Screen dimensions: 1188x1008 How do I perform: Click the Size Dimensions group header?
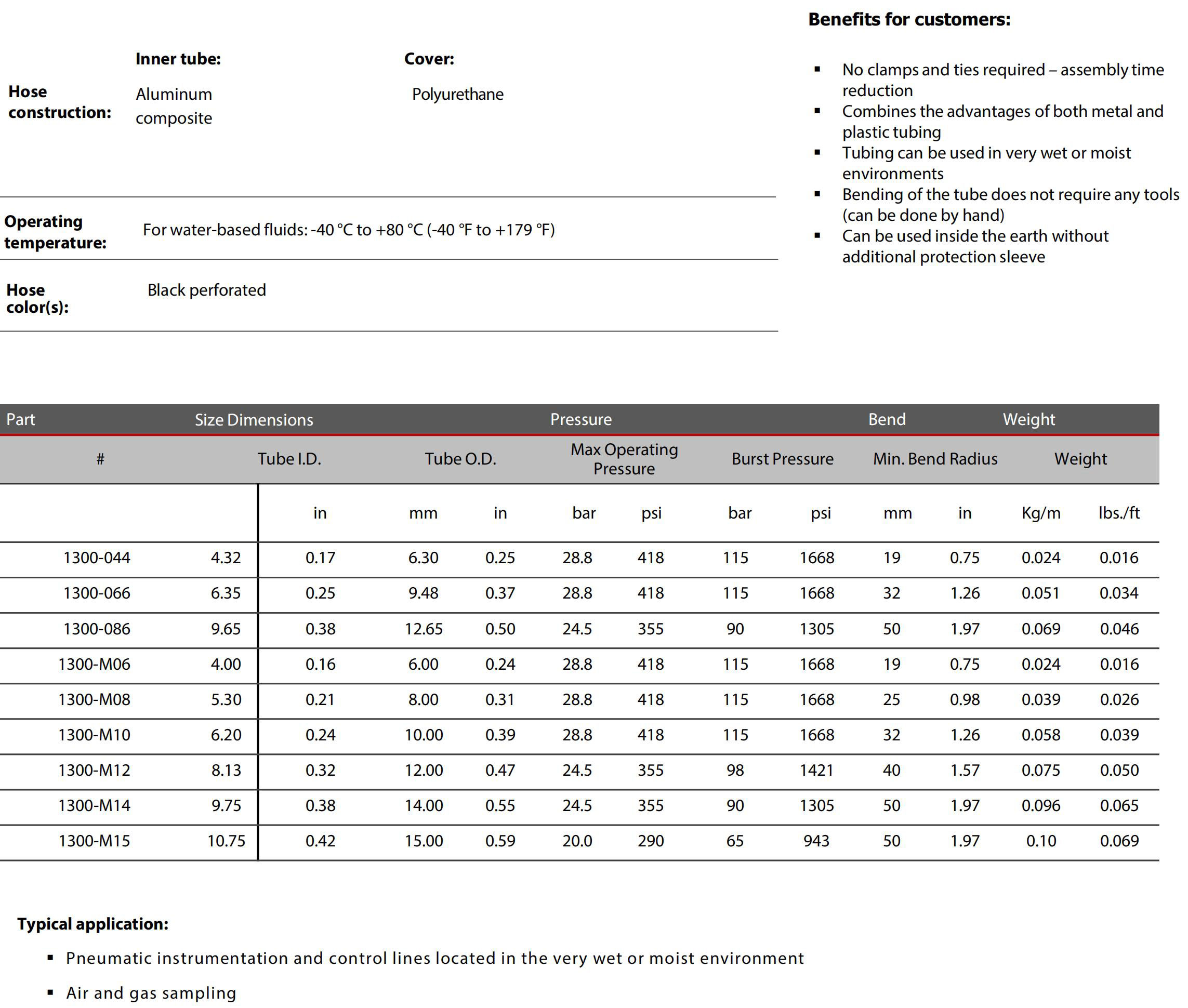coord(254,420)
